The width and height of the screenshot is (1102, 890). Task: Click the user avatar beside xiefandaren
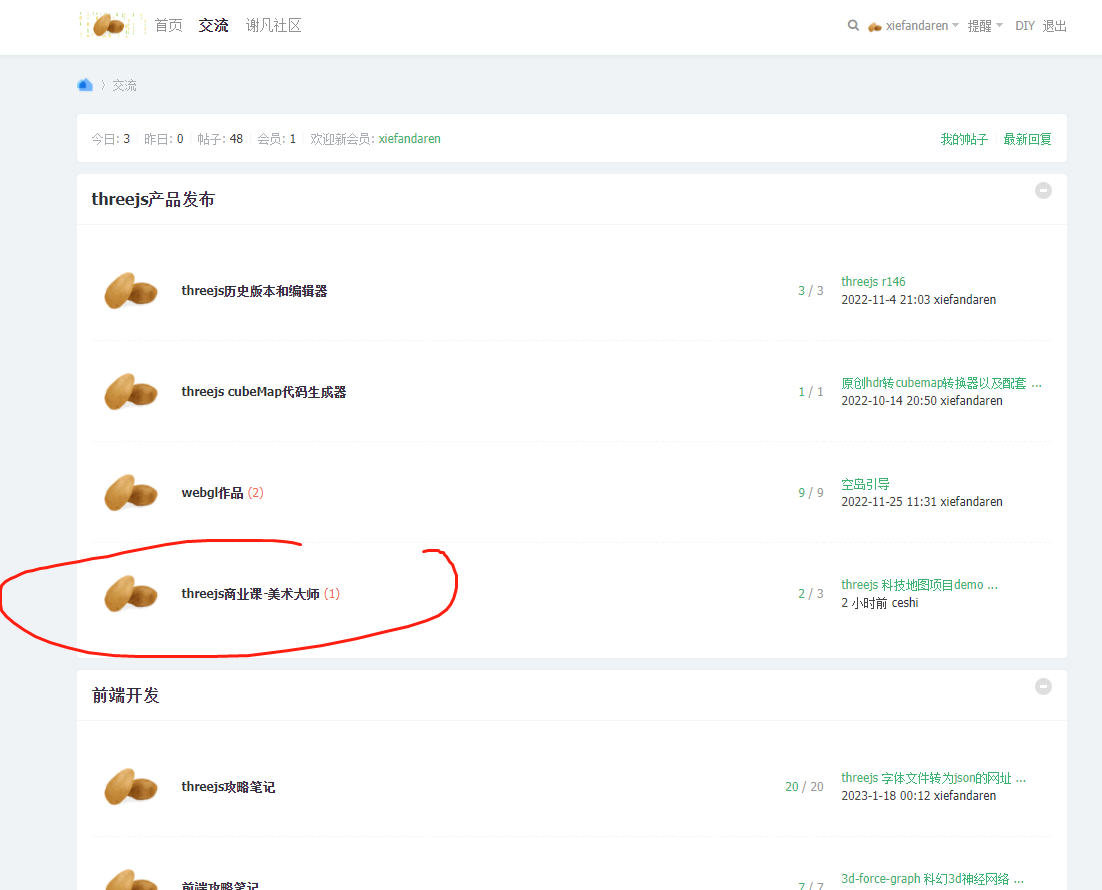pyautogui.click(x=875, y=26)
